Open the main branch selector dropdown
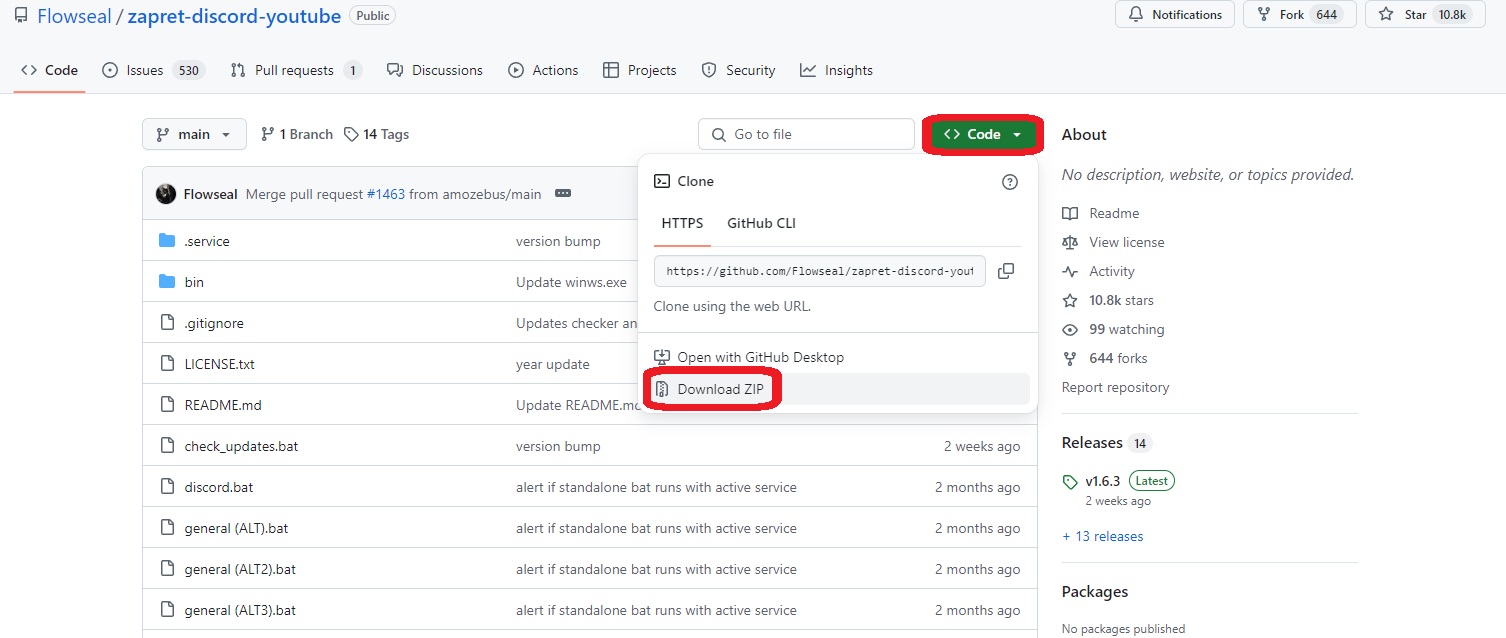The height and width of the screenshot is (638, 1506). pyautogui.click(x=194, y=134)
